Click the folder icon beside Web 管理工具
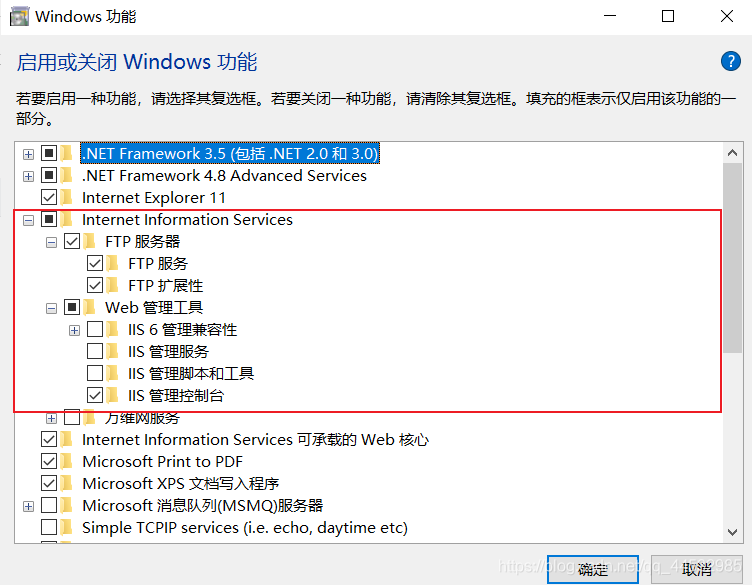The image size is (752, 585). point(91,308)
